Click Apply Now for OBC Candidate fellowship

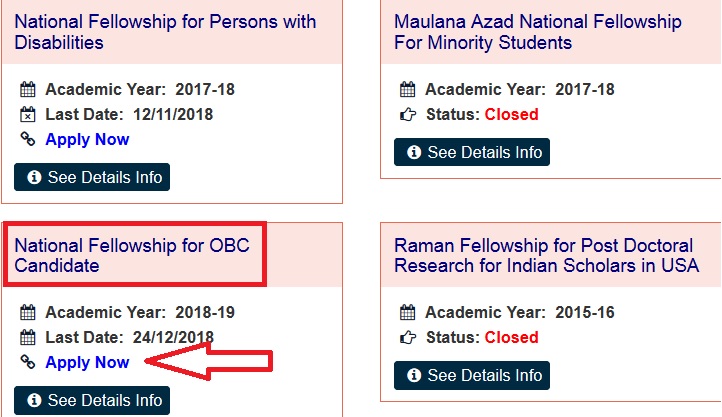click(87, 363)
